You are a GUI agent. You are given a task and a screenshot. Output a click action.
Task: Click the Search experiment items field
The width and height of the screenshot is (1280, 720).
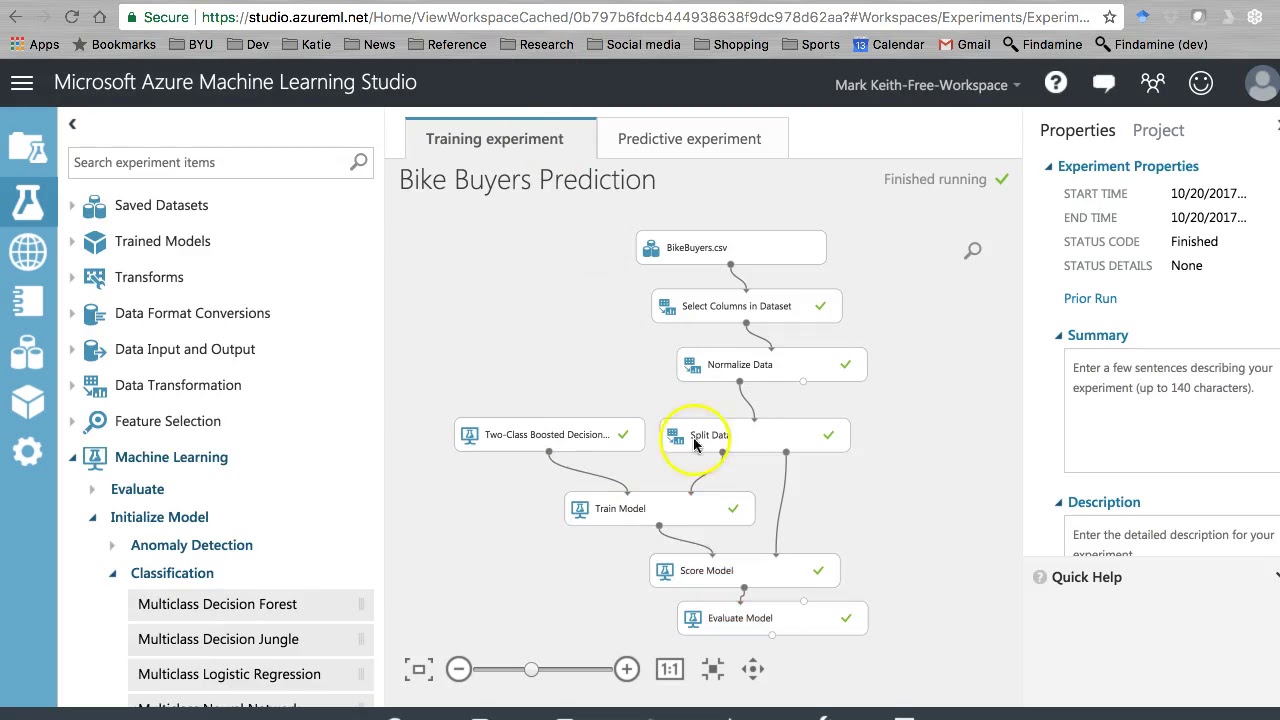[x=210, y=162]
